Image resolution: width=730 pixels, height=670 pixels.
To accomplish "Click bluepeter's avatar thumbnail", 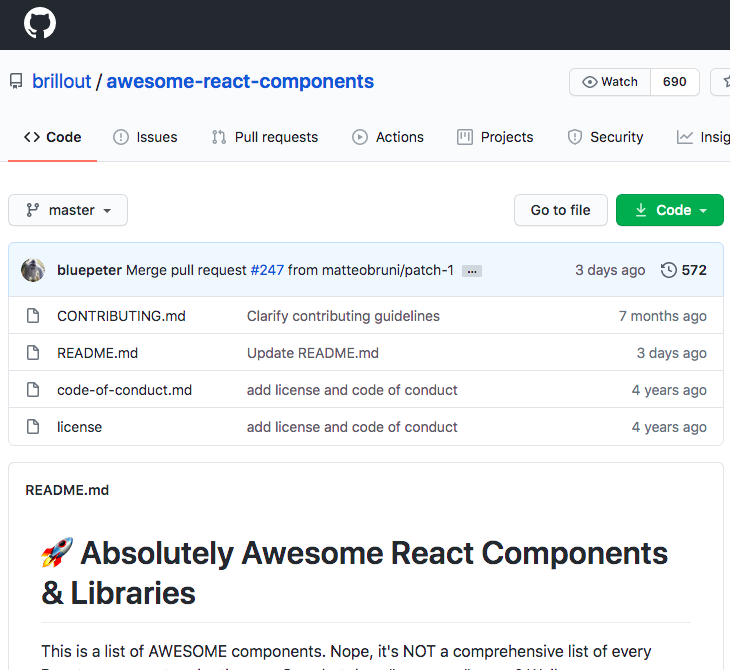I will tap(33, 270).
